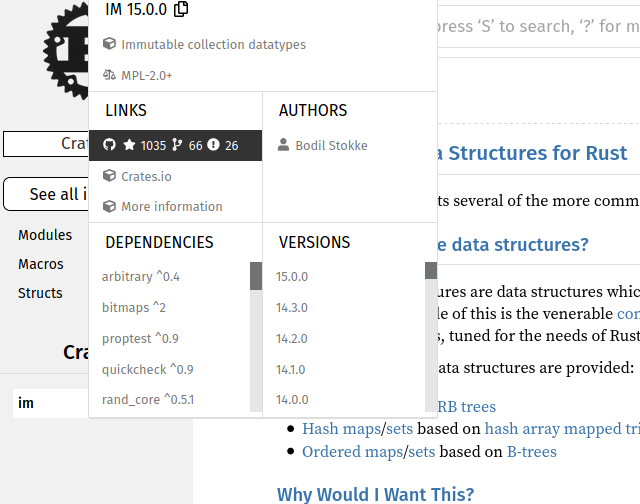640x504 pixels.
Task: Open the RB trees link
Action: click(467, 406)
